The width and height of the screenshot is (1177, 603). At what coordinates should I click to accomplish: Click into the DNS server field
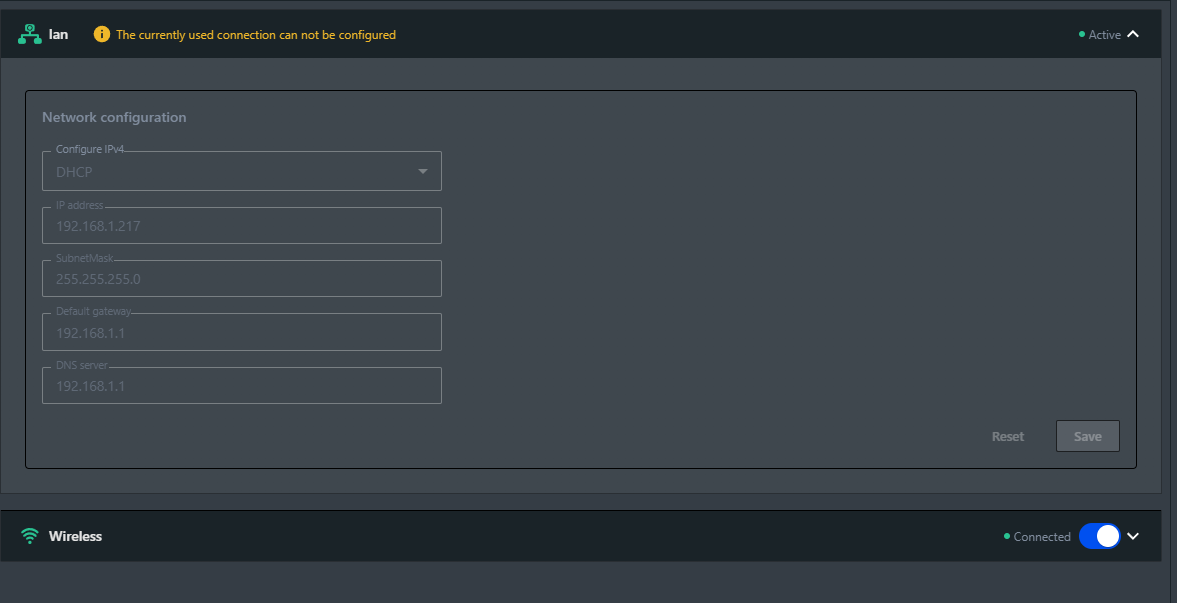[241, 386]
